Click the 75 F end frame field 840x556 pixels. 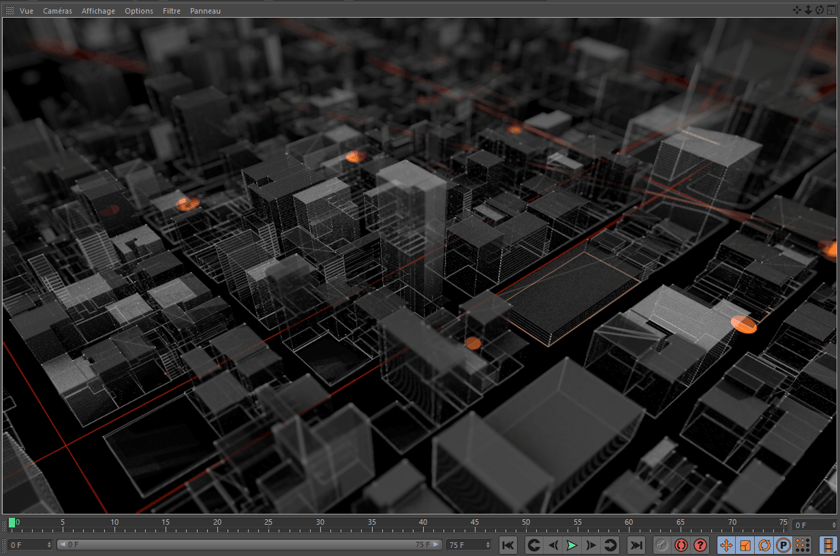[x=465, y=545]
